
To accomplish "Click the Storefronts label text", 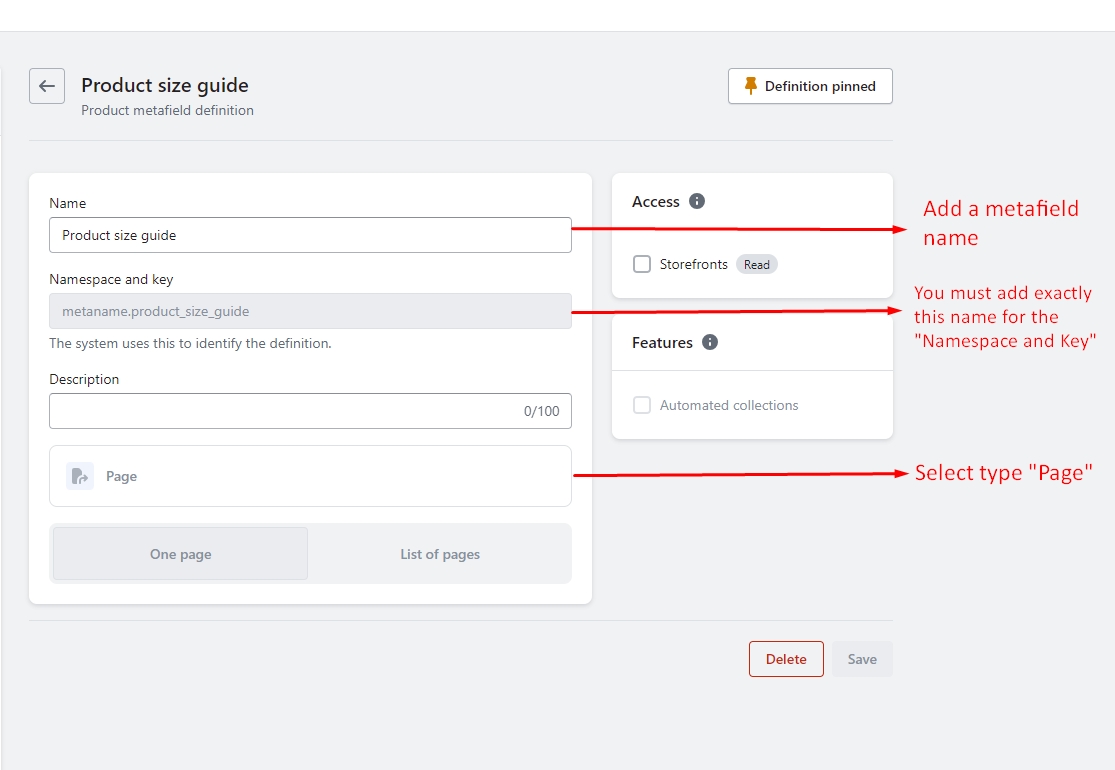I will (x=693, y=264).
